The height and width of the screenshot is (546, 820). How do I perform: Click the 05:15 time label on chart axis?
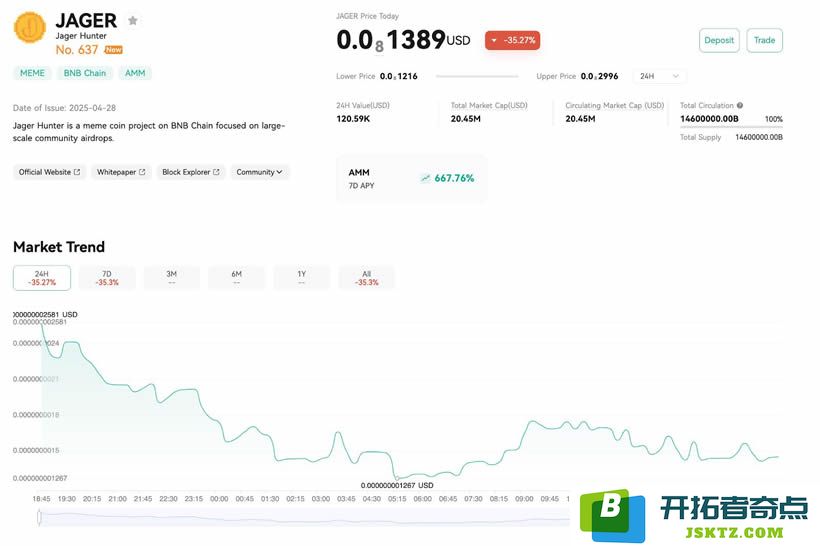click(x=397, y=499)
